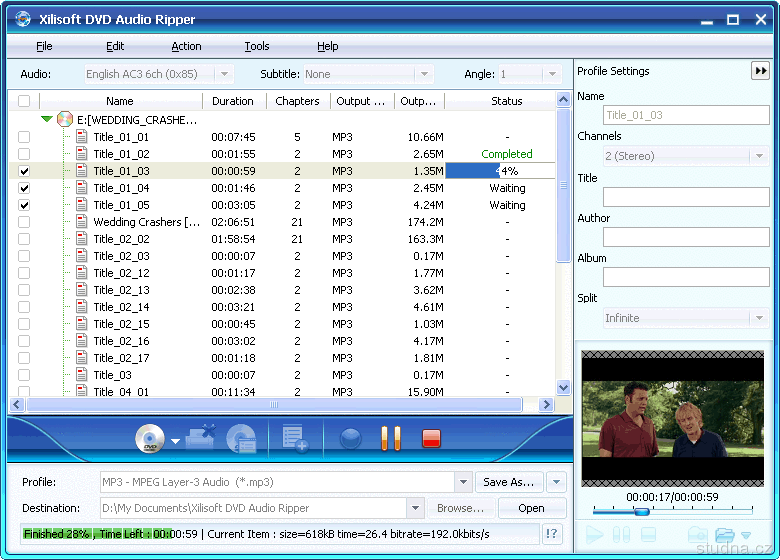Open the Profile format dropdown

click(x=463, y=482)
